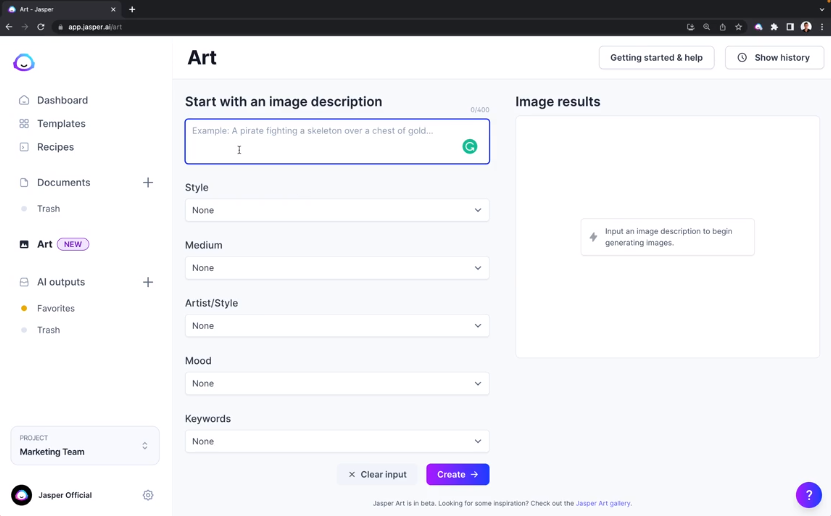
Task: Open the Artist/Style dropdown
Action: tap(337, 326)
